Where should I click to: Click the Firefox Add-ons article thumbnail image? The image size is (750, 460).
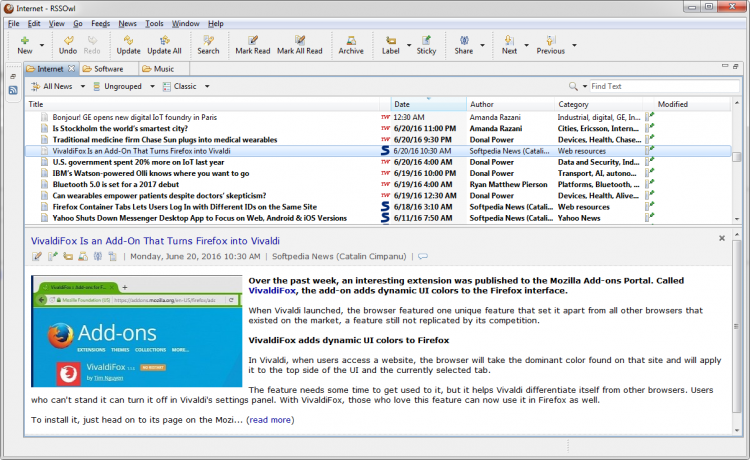click(x=137, y=331)
